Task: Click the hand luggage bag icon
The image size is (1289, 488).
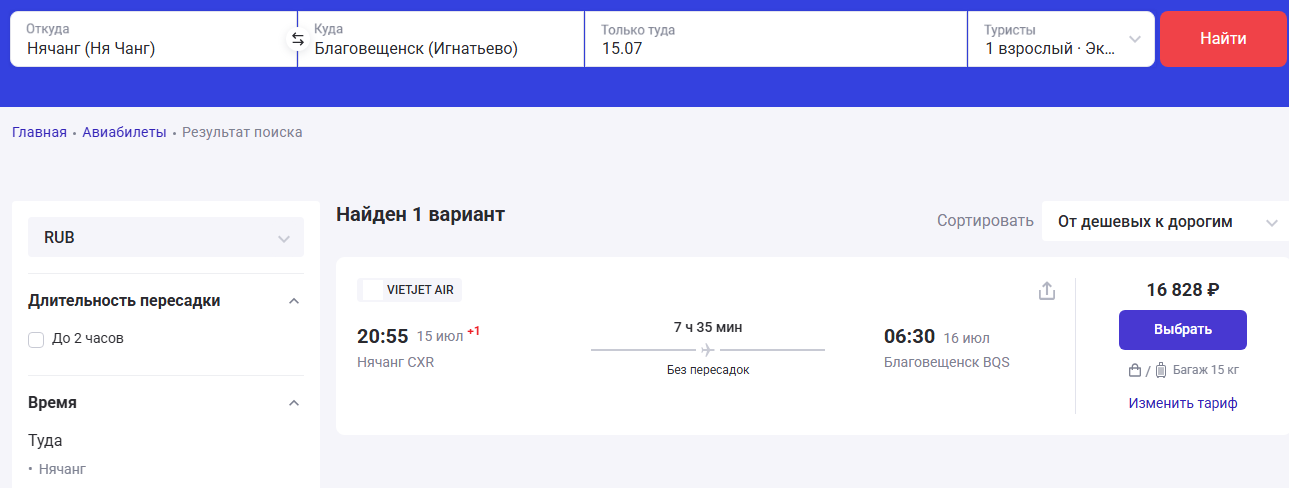Action: point(1135,370)
